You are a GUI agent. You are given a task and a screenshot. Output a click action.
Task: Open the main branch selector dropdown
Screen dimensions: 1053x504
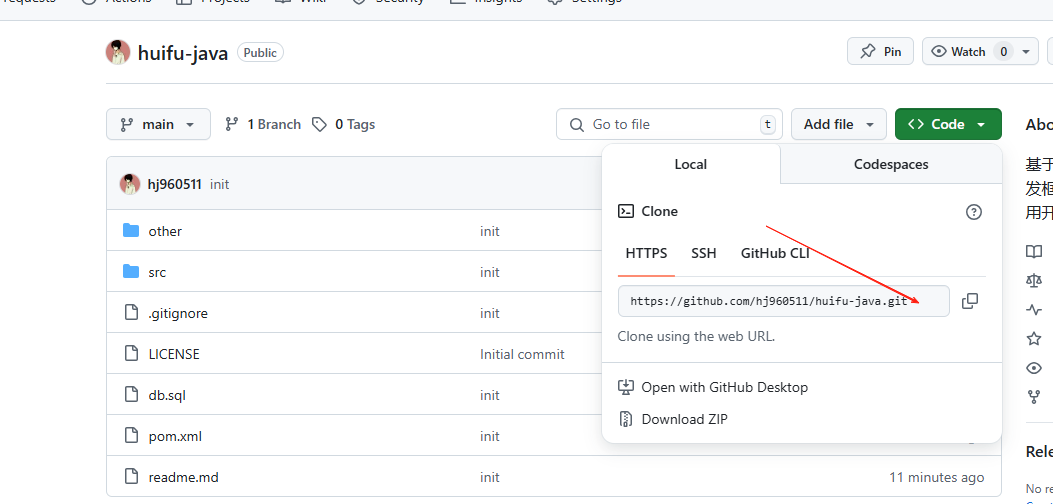point(158,124)
